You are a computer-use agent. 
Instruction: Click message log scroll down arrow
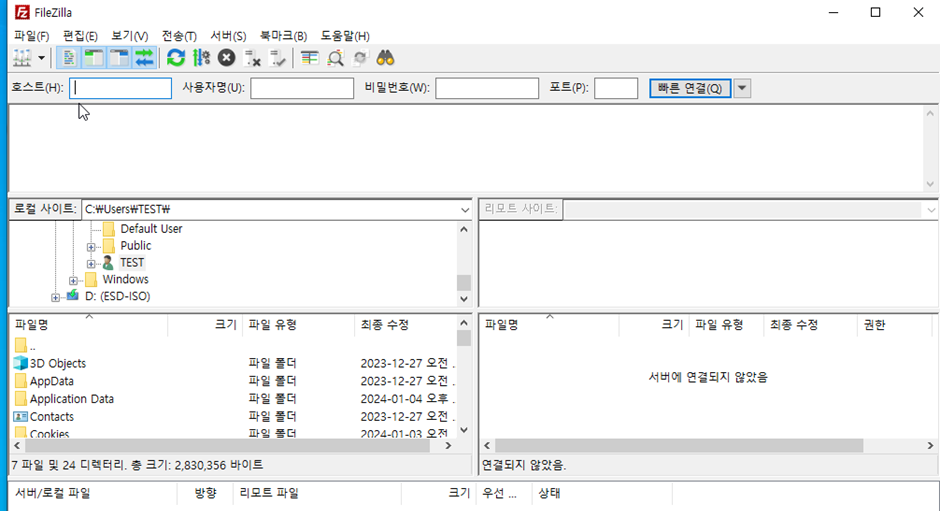(x=930, y=184)
